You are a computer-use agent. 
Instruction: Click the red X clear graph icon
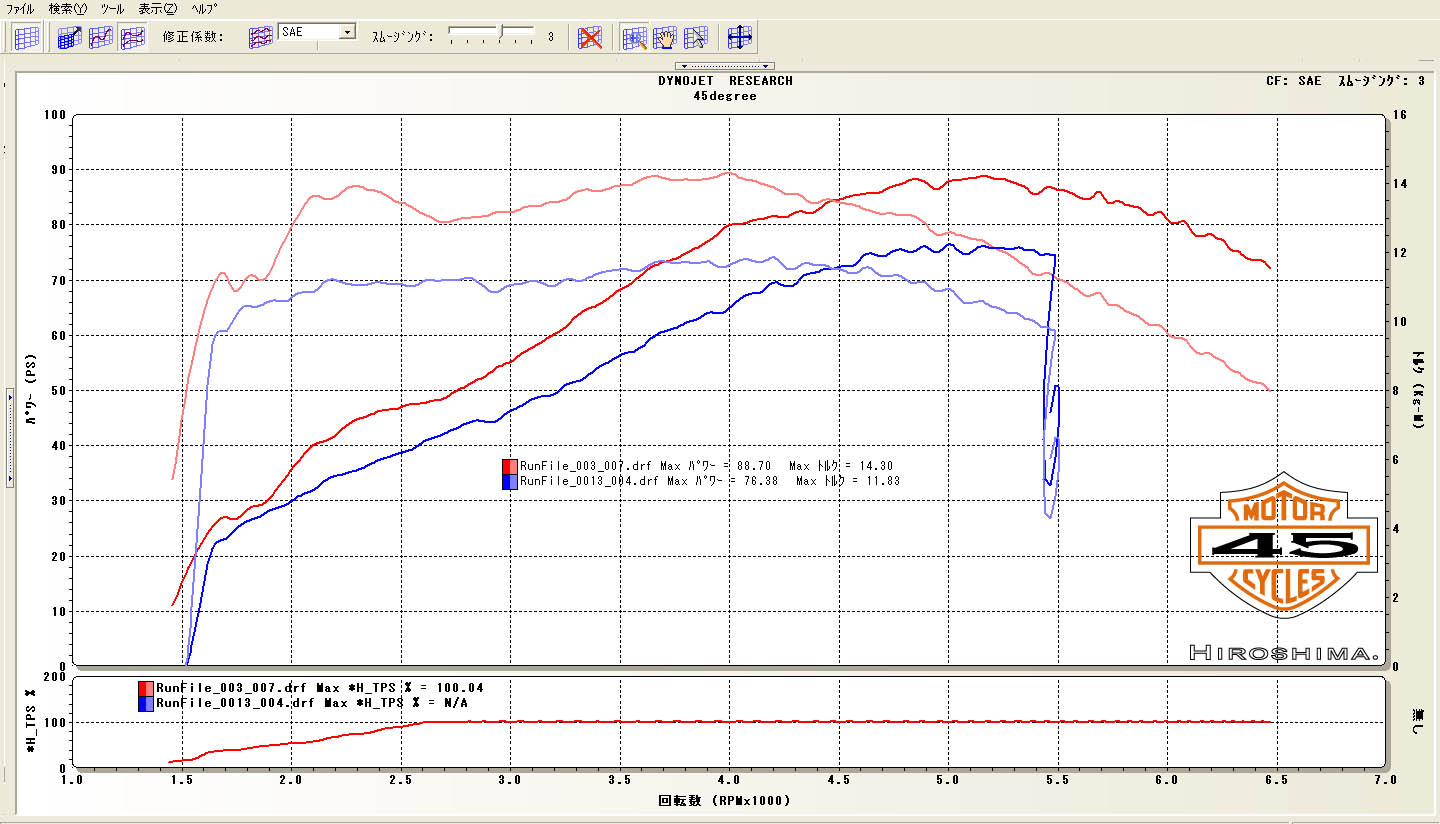tap(590, 38)
